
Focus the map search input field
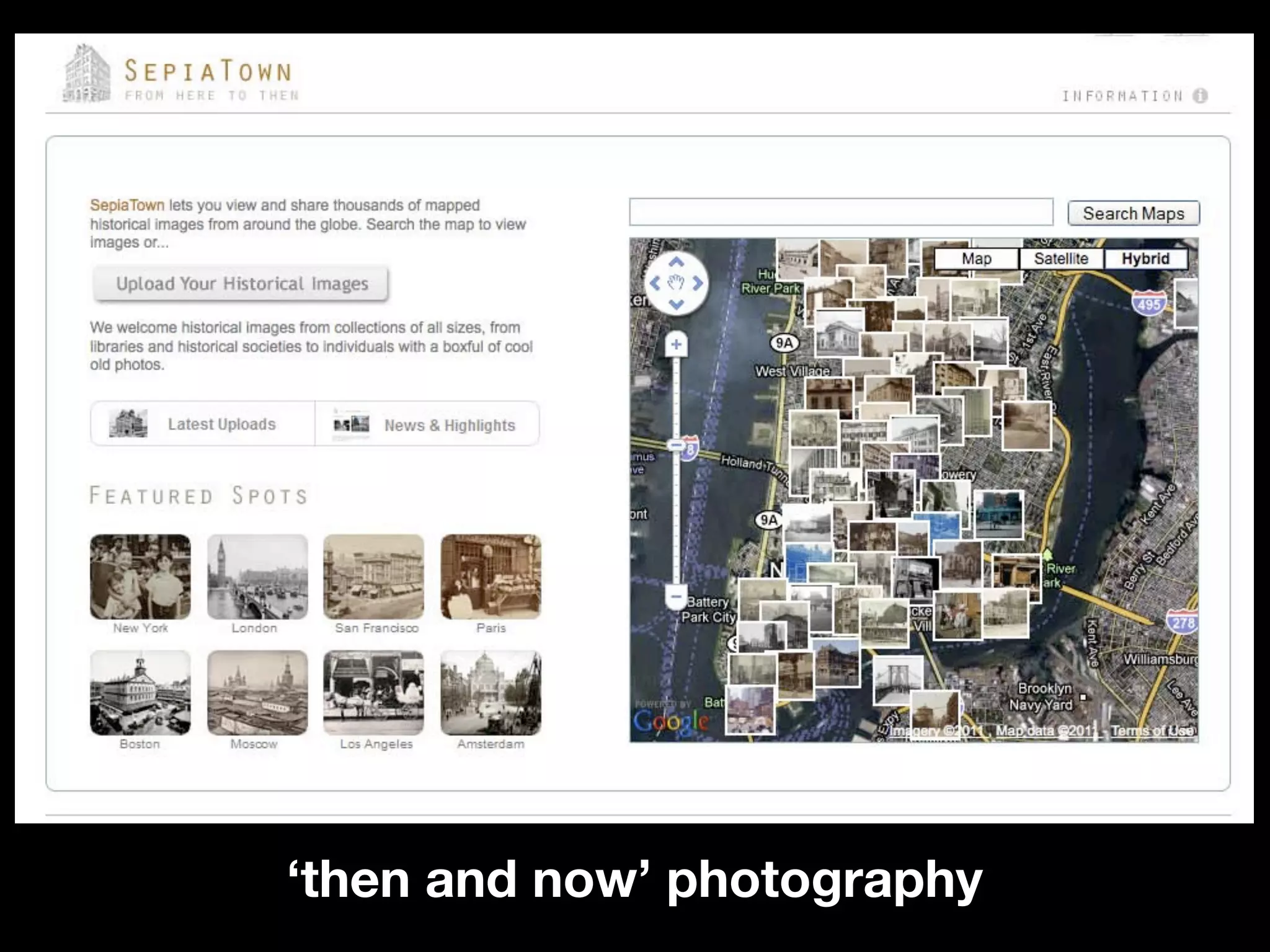pos(841,212)
